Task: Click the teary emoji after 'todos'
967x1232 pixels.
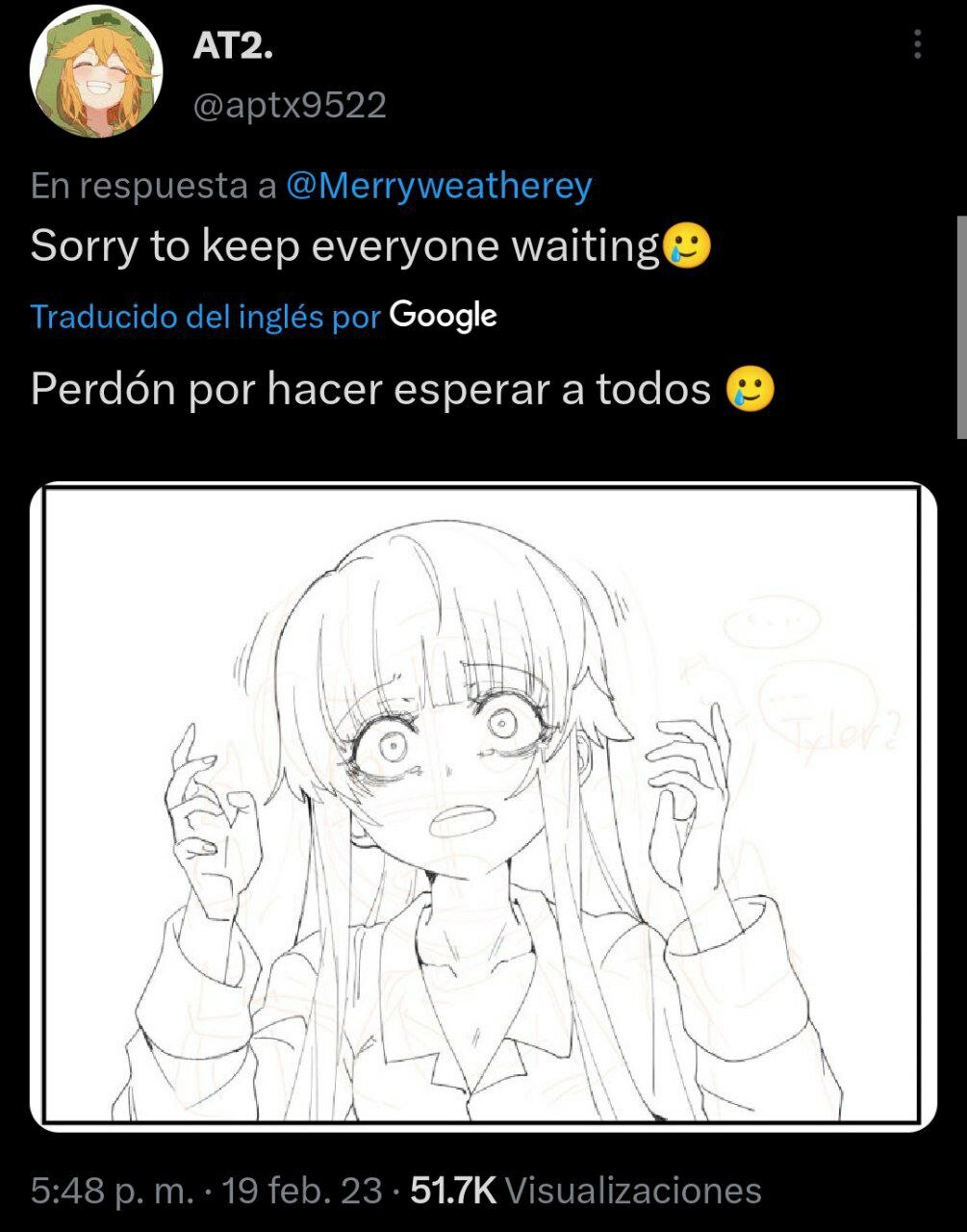Action: 751,390
